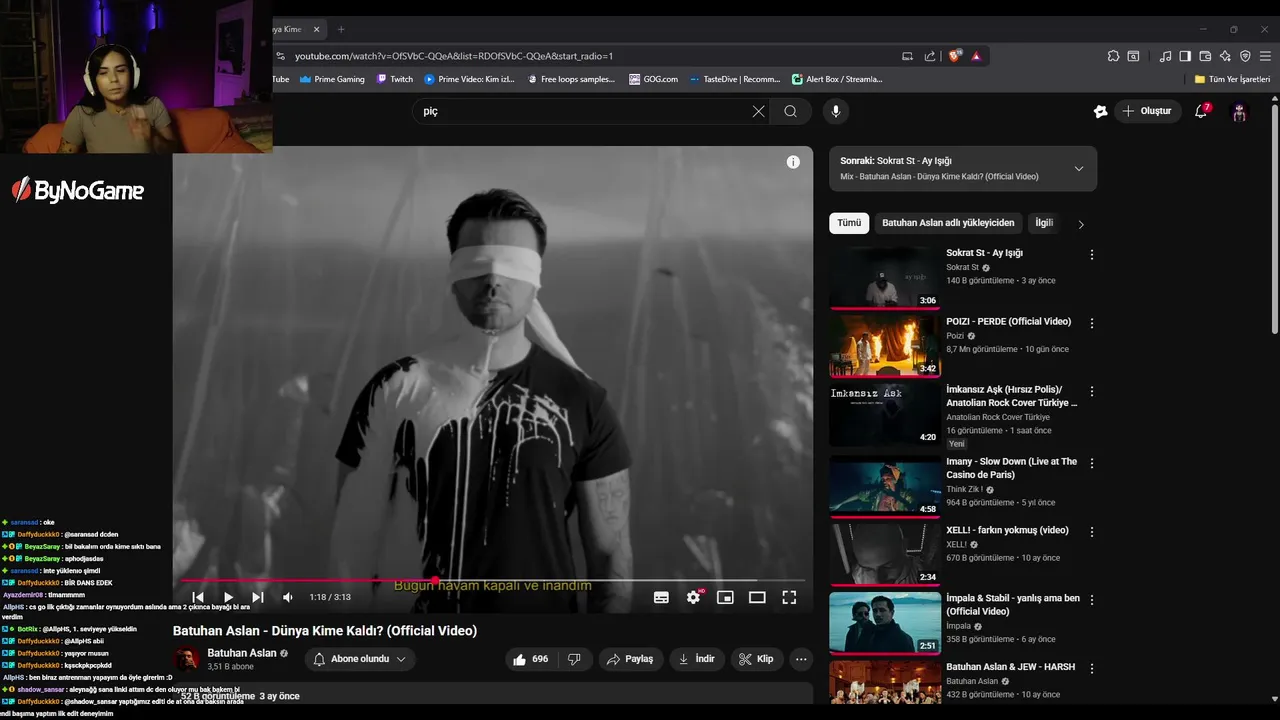The height and width of the screenshot is (720, 1280).
Task: Select the İlgili filter chip
Action: [x=1044, y=223]
